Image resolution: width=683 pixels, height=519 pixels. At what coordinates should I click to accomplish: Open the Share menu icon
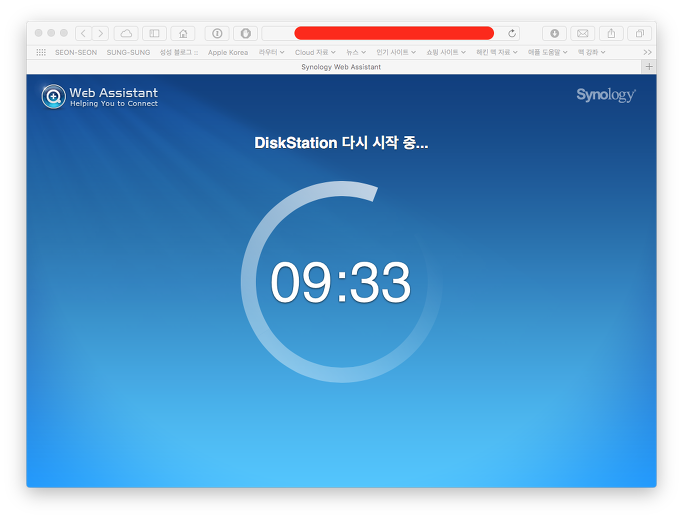click(x=612, y=33)
